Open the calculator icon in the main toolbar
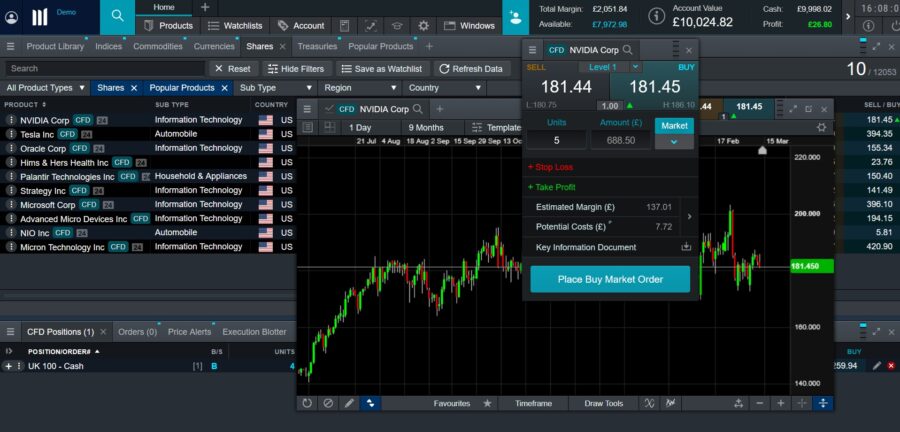The height and width of the screenshot is (432, 900). [x=344, y=26]
